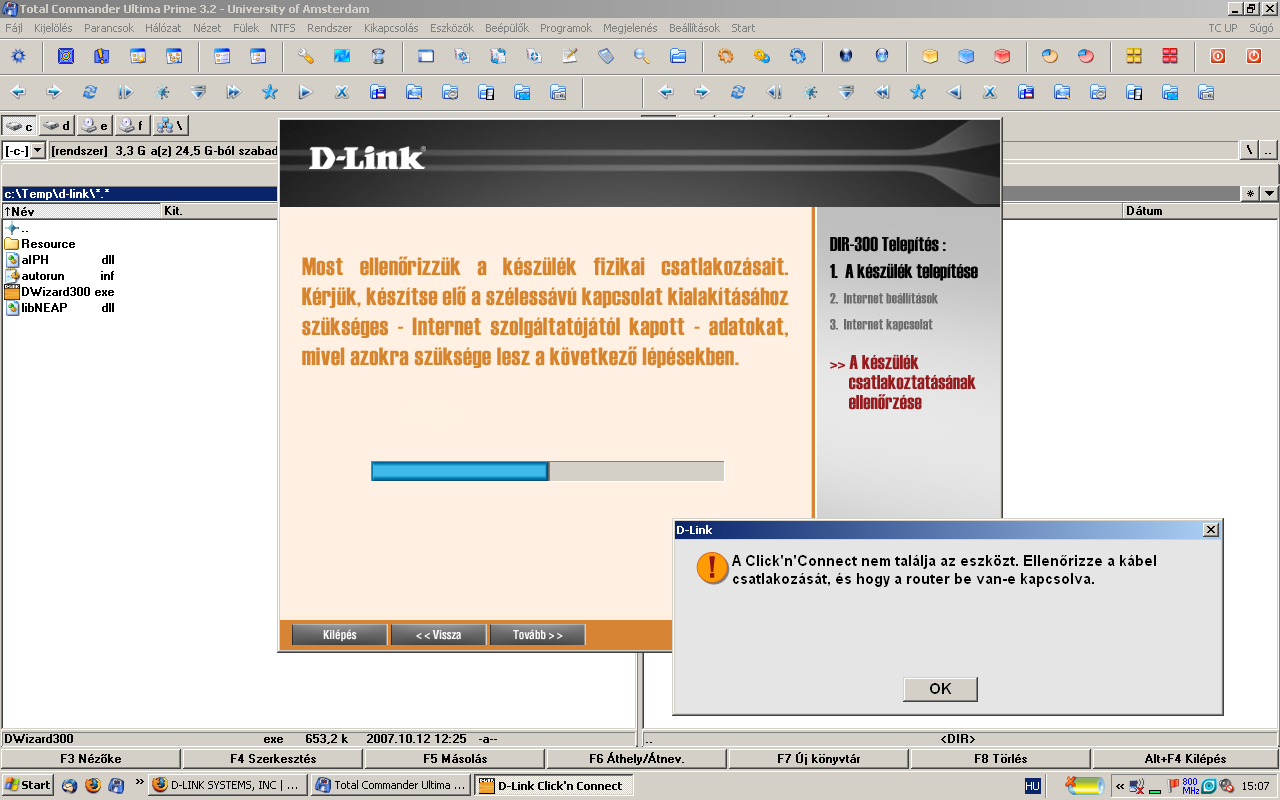Open the blue gear icon in top toolbar
The image size is (1280, 800).
pos(18,56)
